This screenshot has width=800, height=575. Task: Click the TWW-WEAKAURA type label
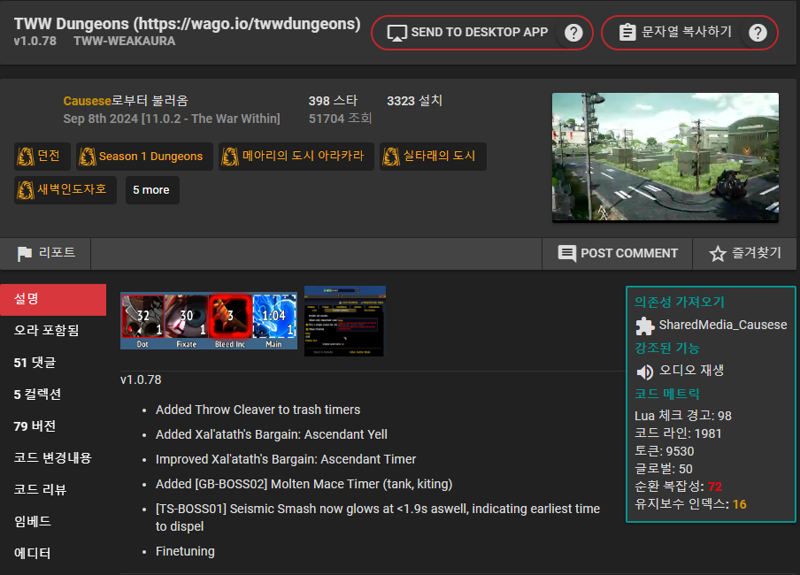(x=124, y=41)
